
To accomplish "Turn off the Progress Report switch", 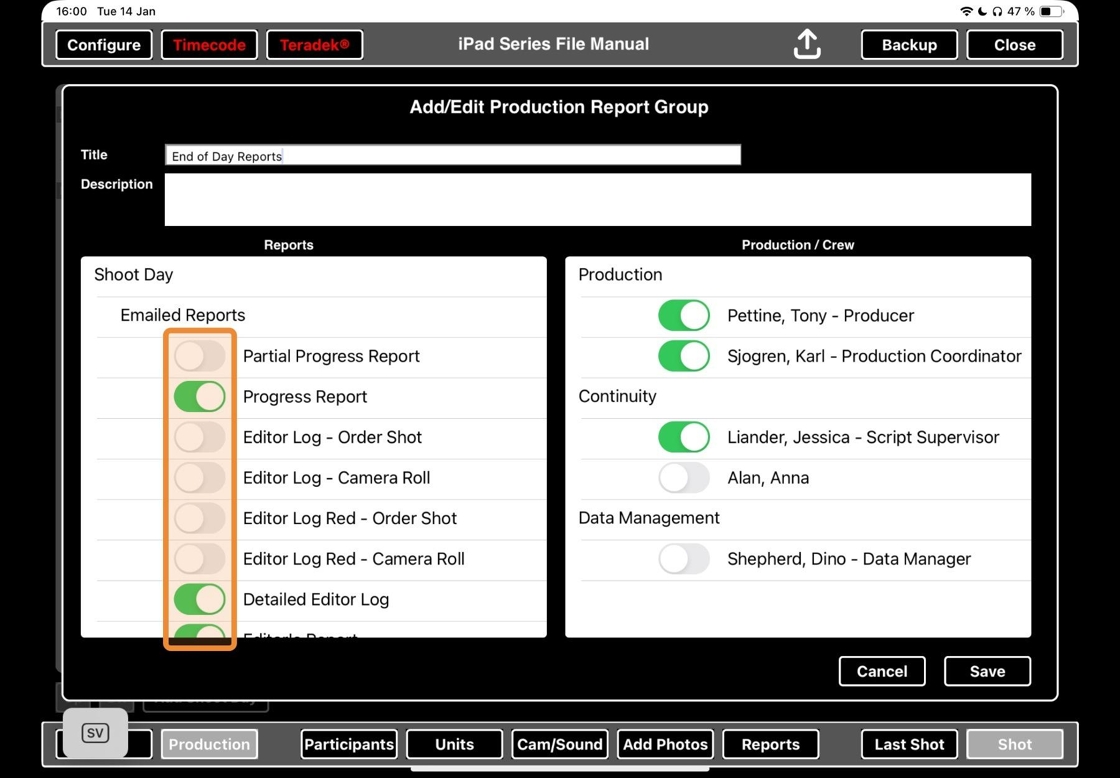I will click(x=199, y=397).
